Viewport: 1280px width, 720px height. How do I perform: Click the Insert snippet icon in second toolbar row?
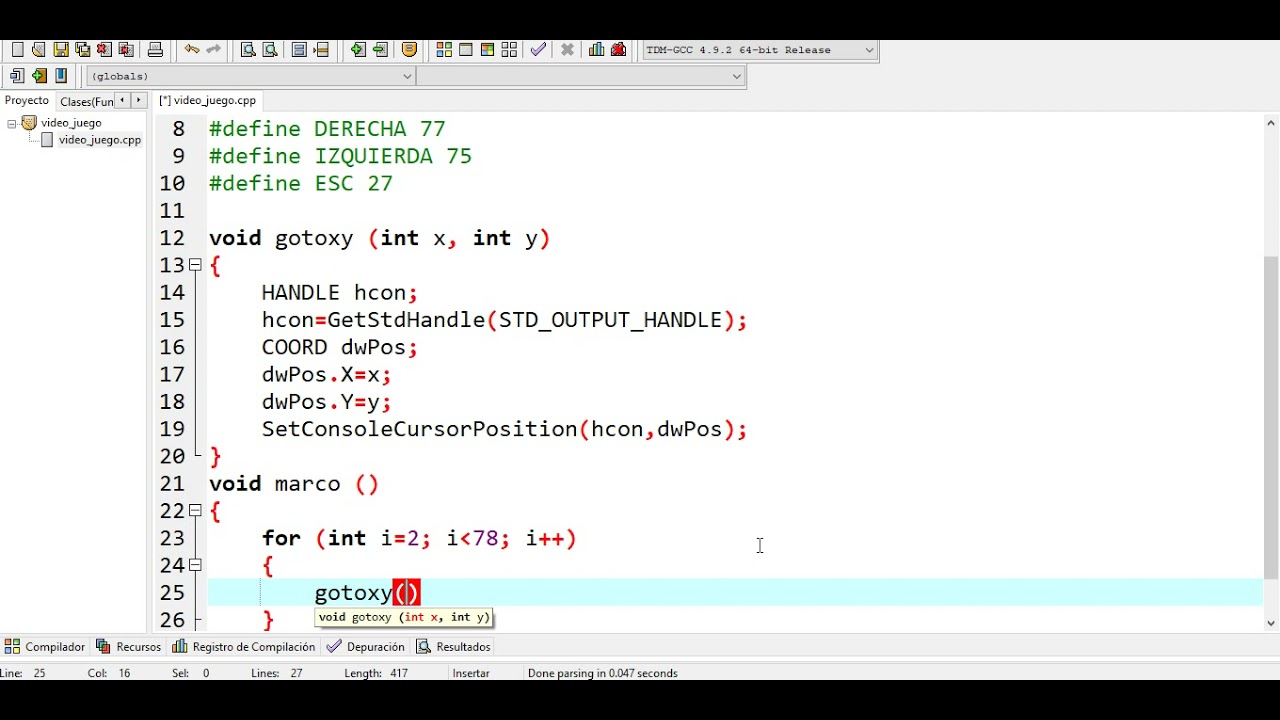[17, 76]
